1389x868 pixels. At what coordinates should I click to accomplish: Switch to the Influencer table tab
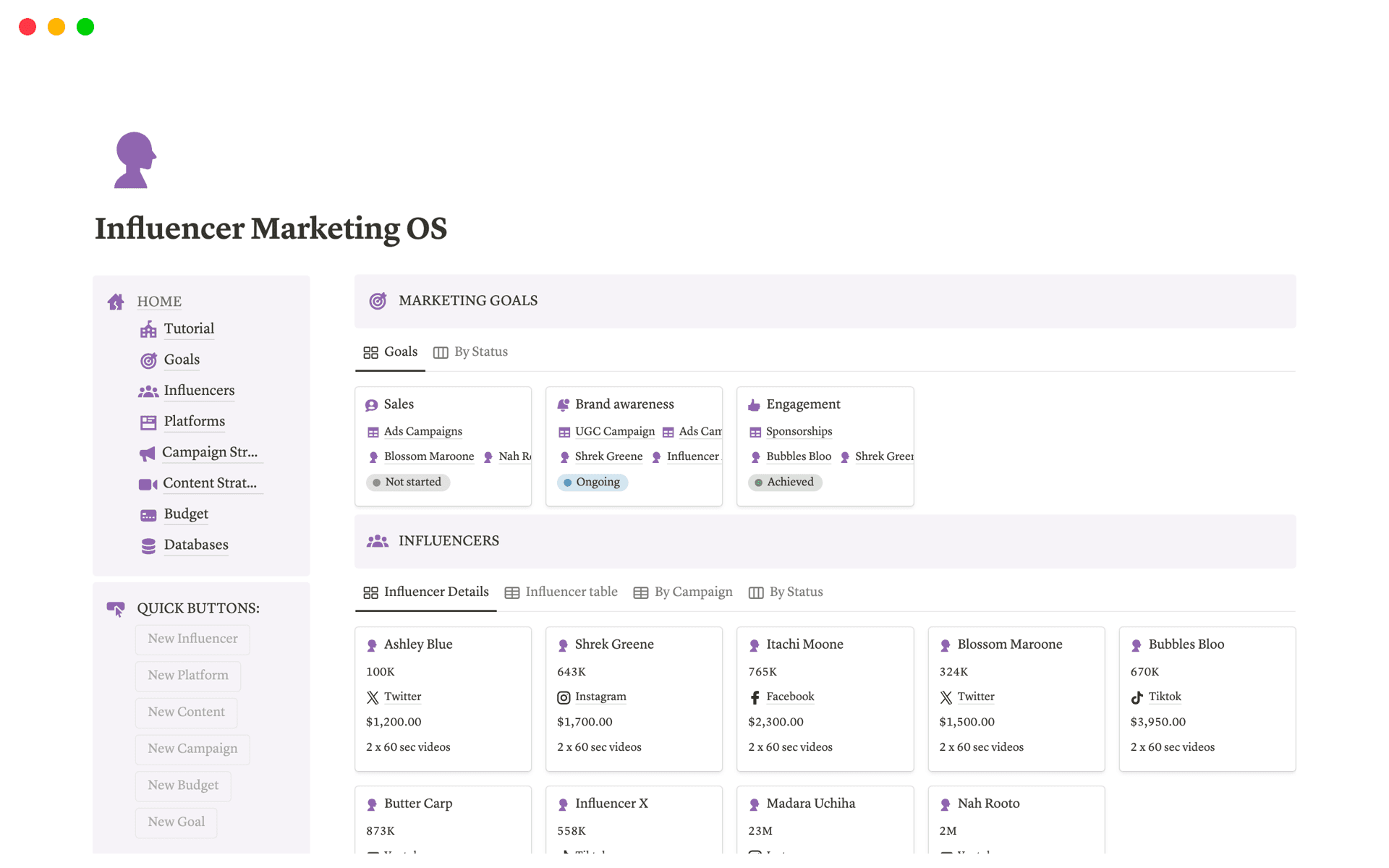point(570,592)
